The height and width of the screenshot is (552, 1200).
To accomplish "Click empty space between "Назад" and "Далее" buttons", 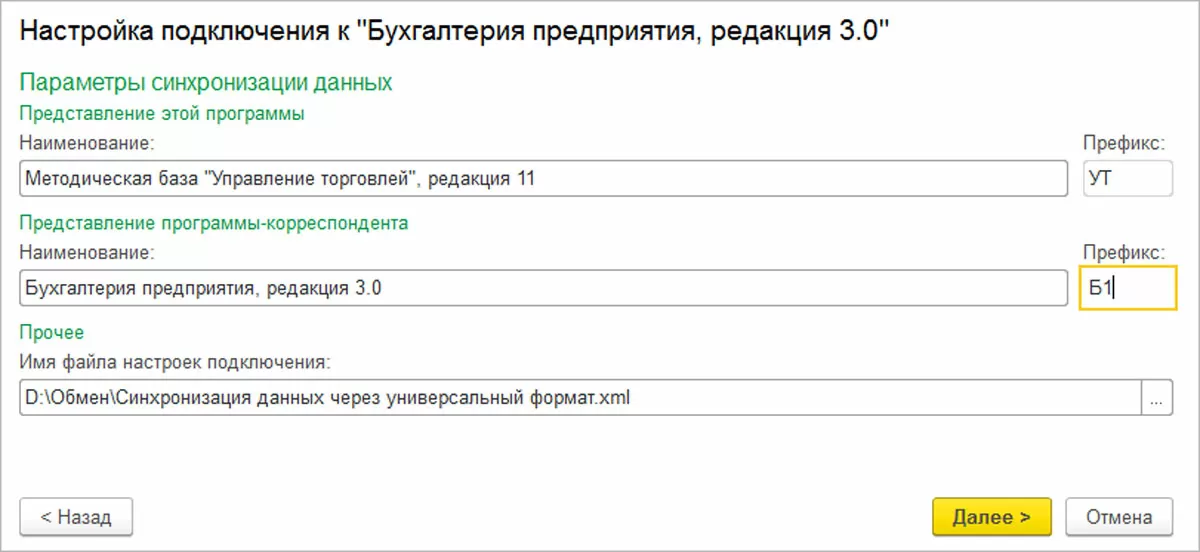I will point(530,517).
